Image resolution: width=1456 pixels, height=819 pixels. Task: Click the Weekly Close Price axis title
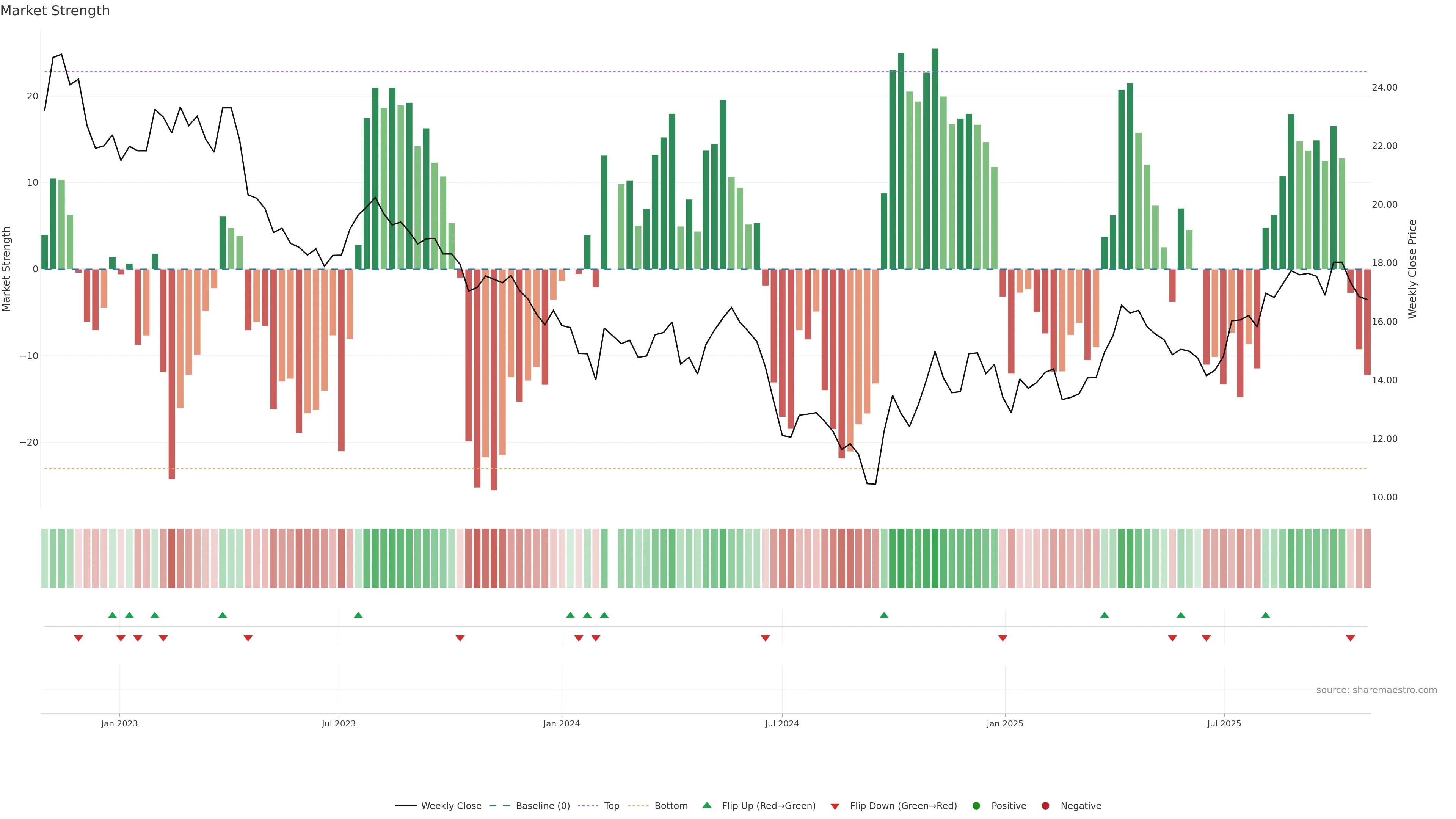pos(1412,269)
